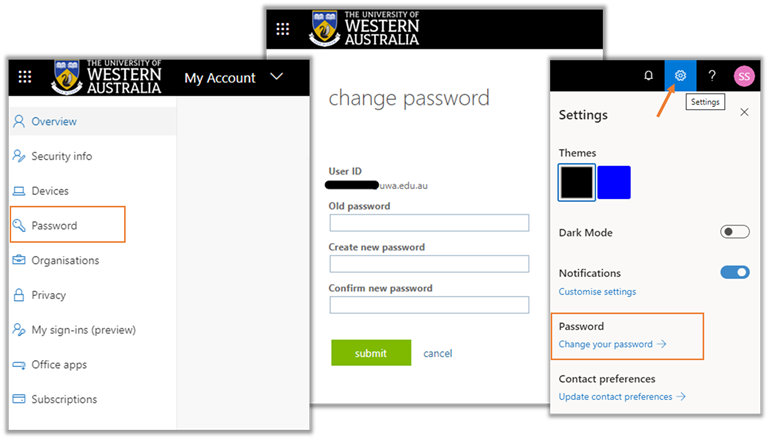
Task: Open the Settings gear icon
Action: click(x=680, y=76)
